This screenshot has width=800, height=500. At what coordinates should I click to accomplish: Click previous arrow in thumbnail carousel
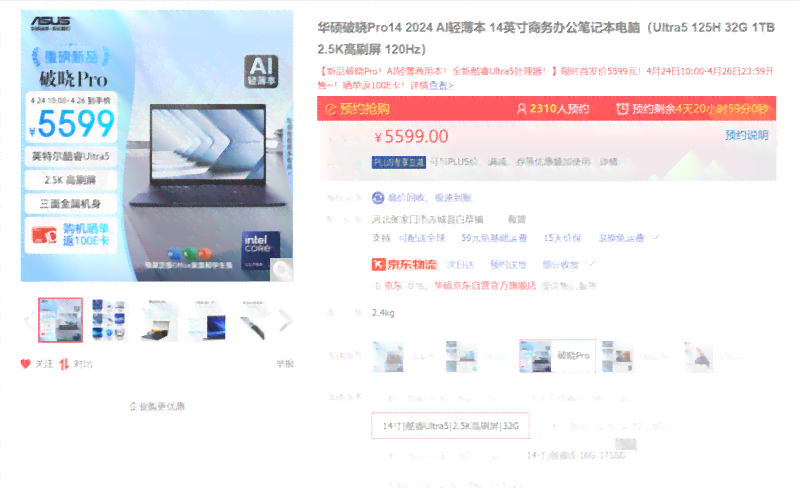[x=29, y=320]
